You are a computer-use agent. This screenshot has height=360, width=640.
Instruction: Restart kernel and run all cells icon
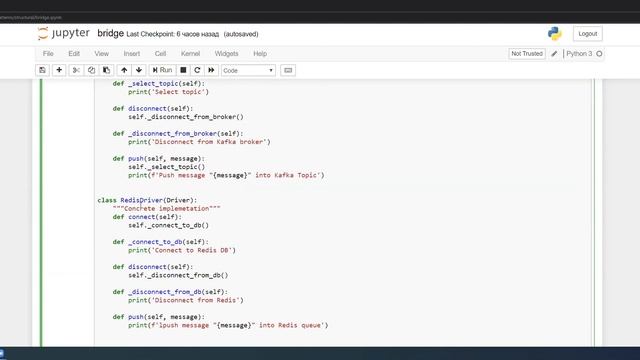[211, 70]
